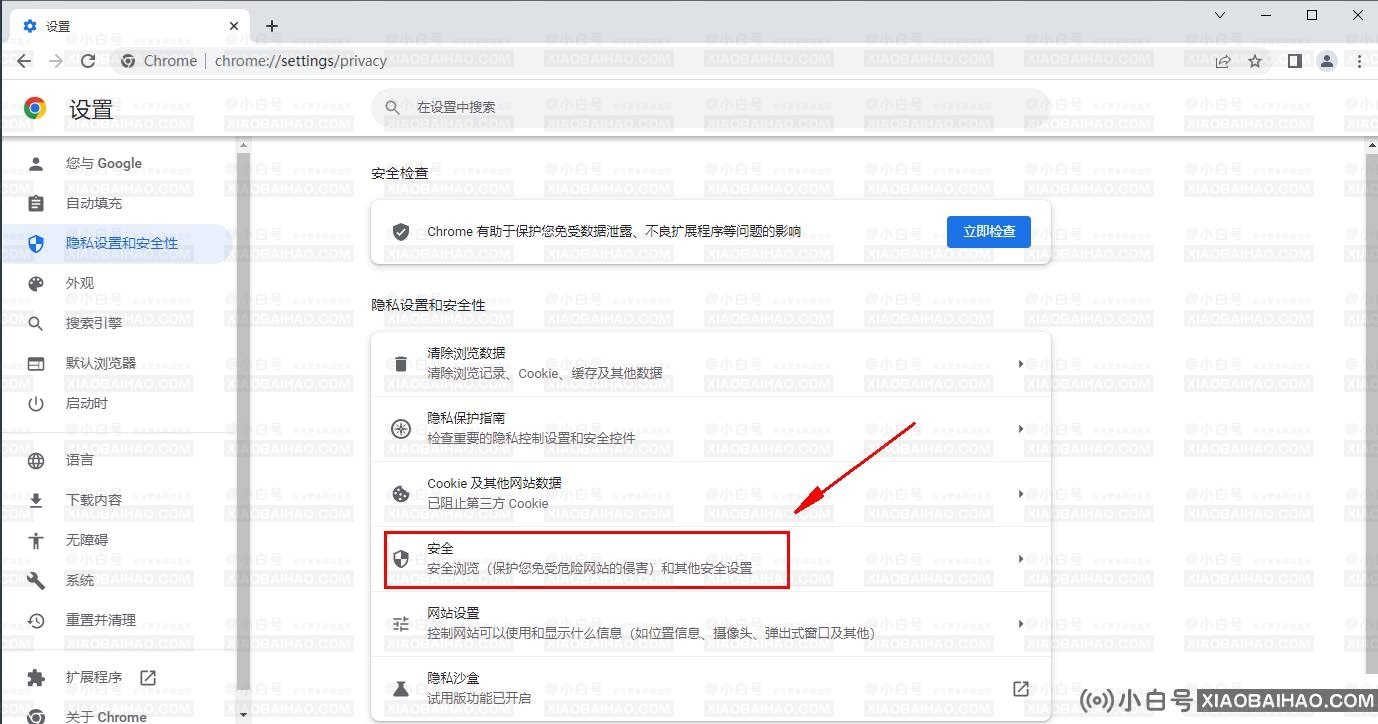Viewport: 1378px width, 724px height.
Task: Click the accessibility figure icon next to 无障碍
Action: (x=36, y=540)
